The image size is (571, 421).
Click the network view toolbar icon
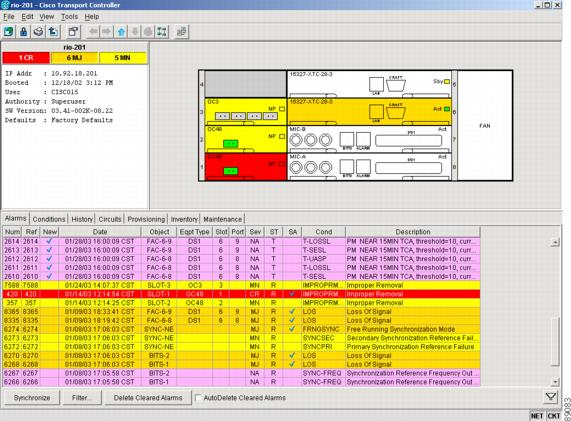[162, 32]
